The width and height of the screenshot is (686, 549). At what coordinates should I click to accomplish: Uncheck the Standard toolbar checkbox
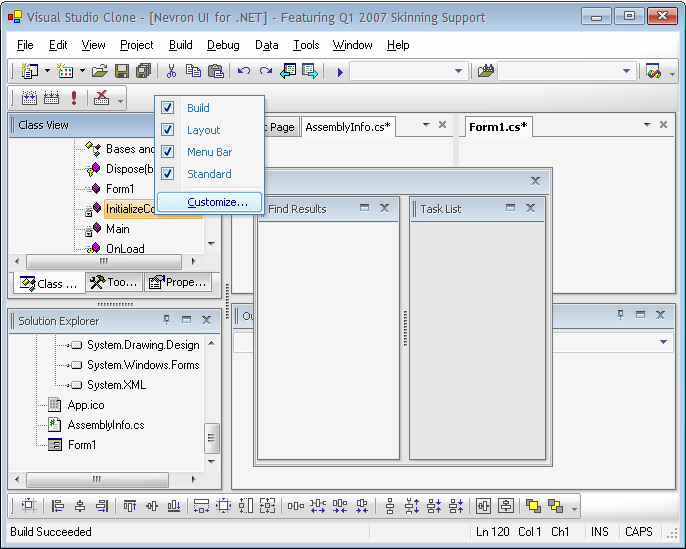(168, 174)
